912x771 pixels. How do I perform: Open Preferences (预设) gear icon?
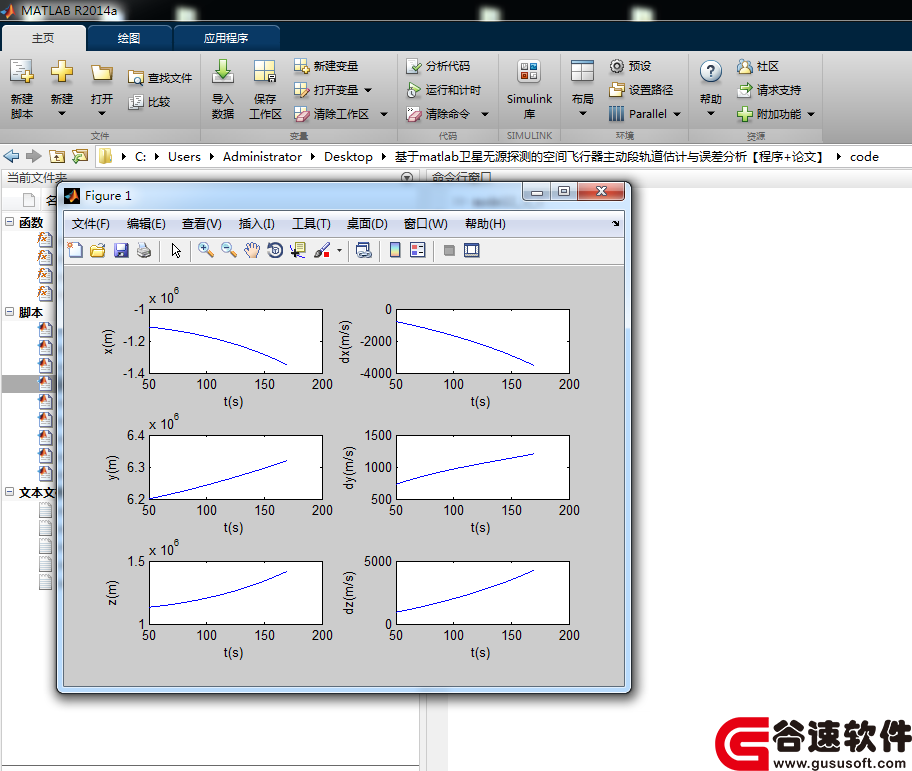point(617,66)
